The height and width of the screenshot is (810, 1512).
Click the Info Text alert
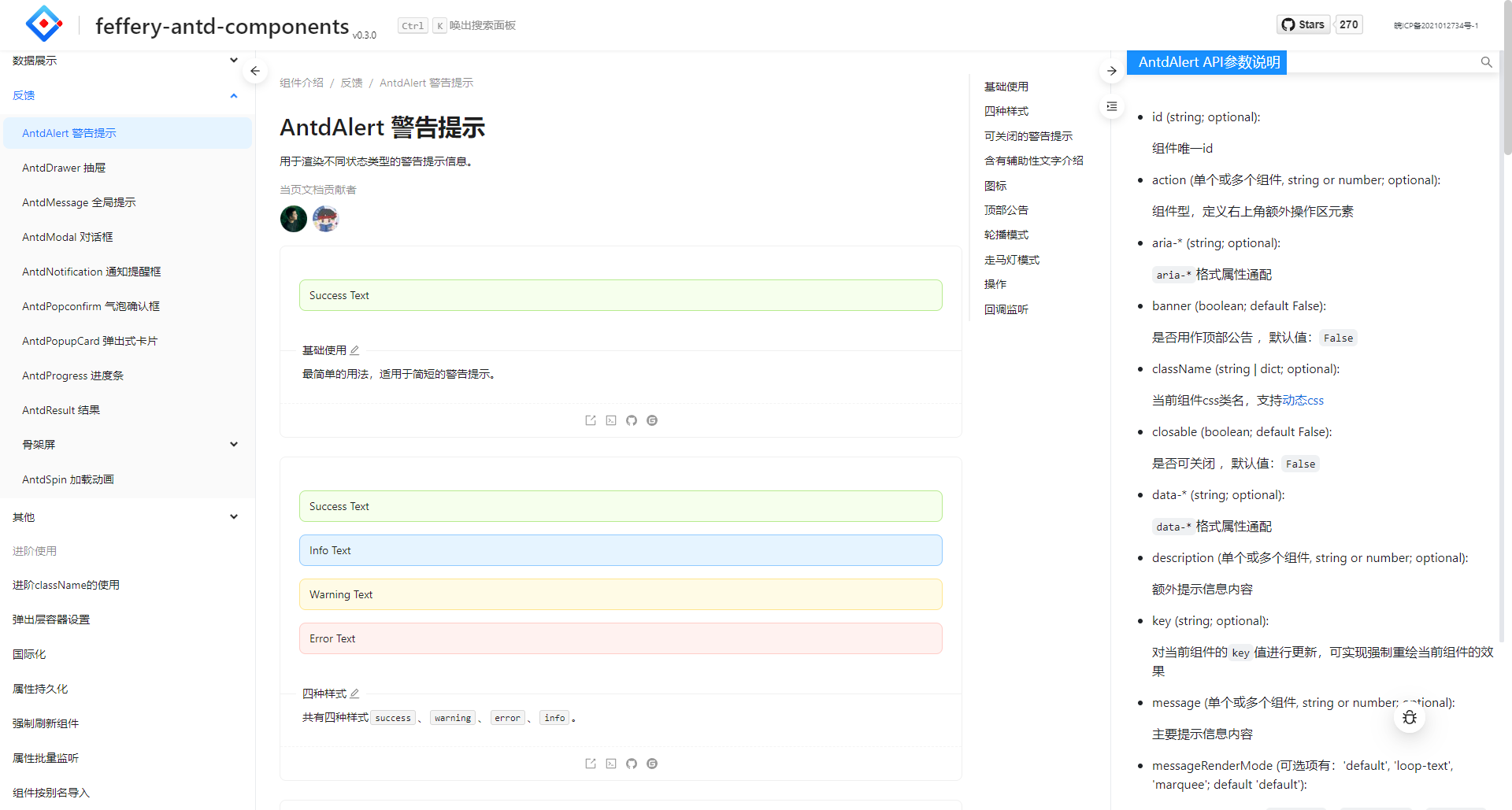click(x=621, y=550)
